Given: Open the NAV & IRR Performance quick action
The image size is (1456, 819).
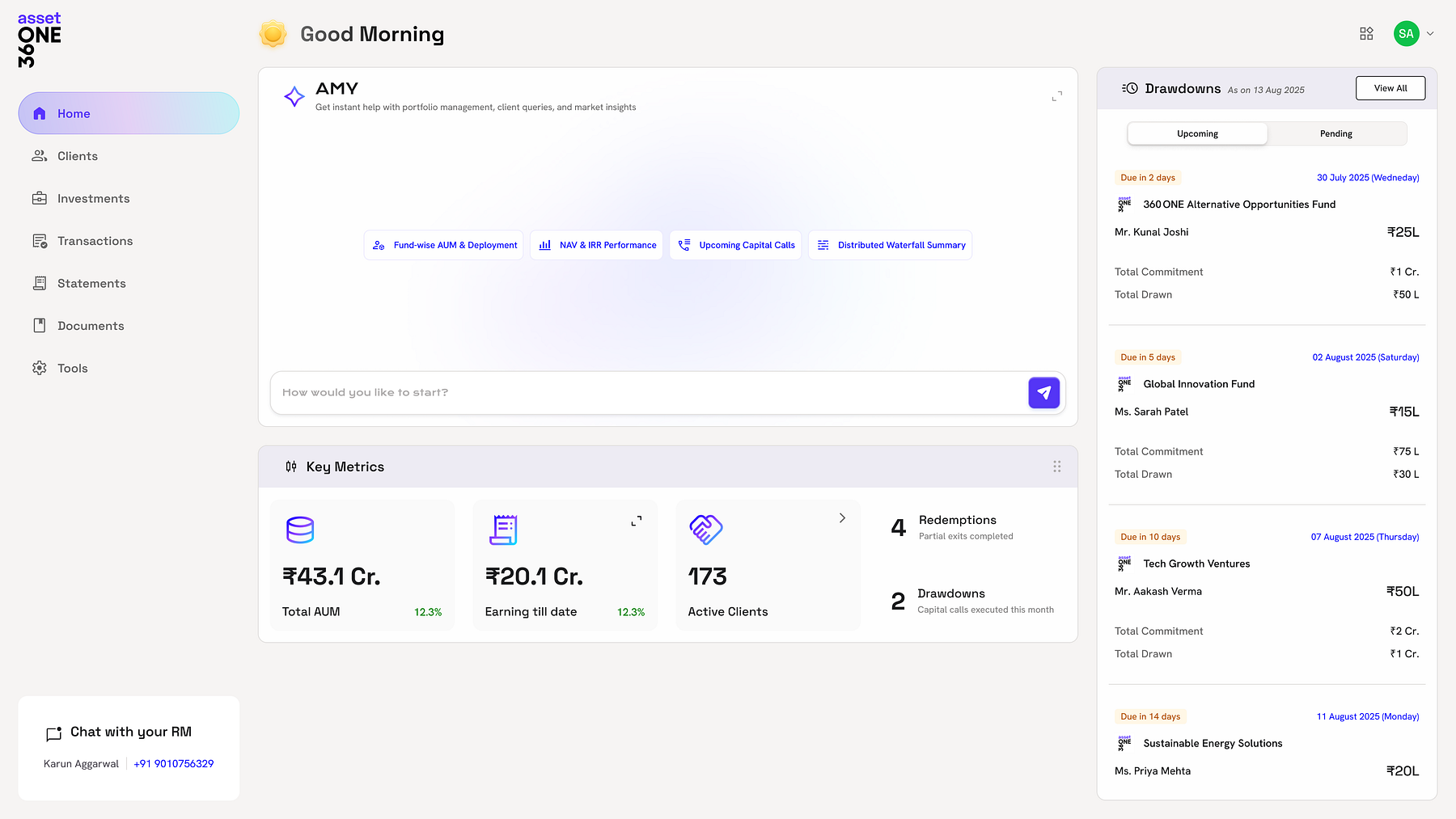Looking at the screenshot, I should click(x=596, y=245).
